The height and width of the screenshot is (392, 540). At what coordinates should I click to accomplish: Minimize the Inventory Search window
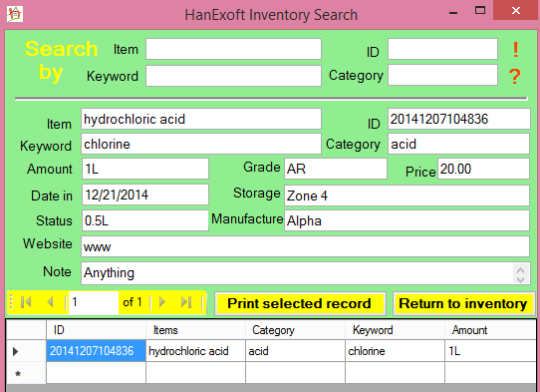pyautogui.click(x=453, y=12)
